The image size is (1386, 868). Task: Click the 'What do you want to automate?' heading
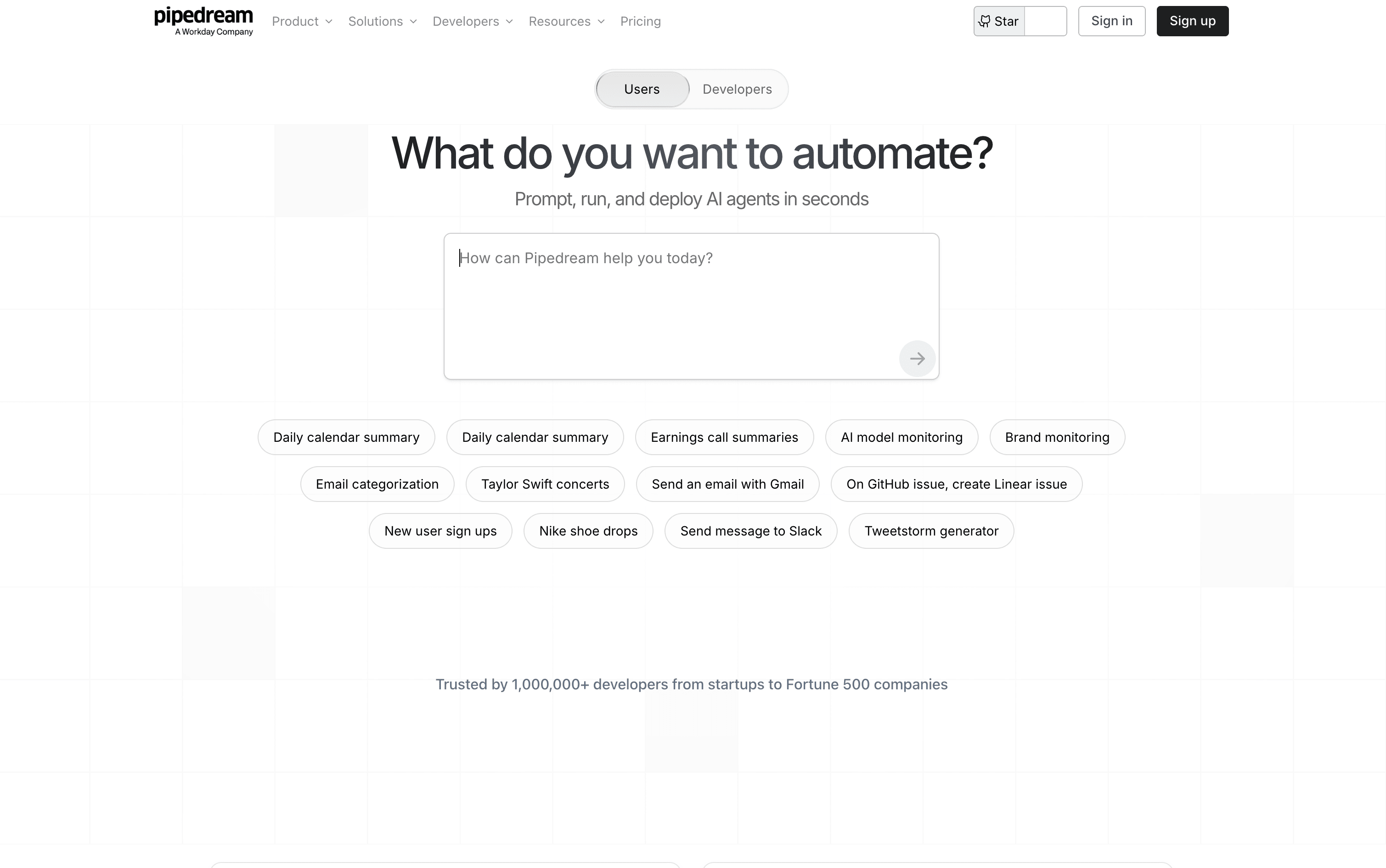click(x=692, y=154)
